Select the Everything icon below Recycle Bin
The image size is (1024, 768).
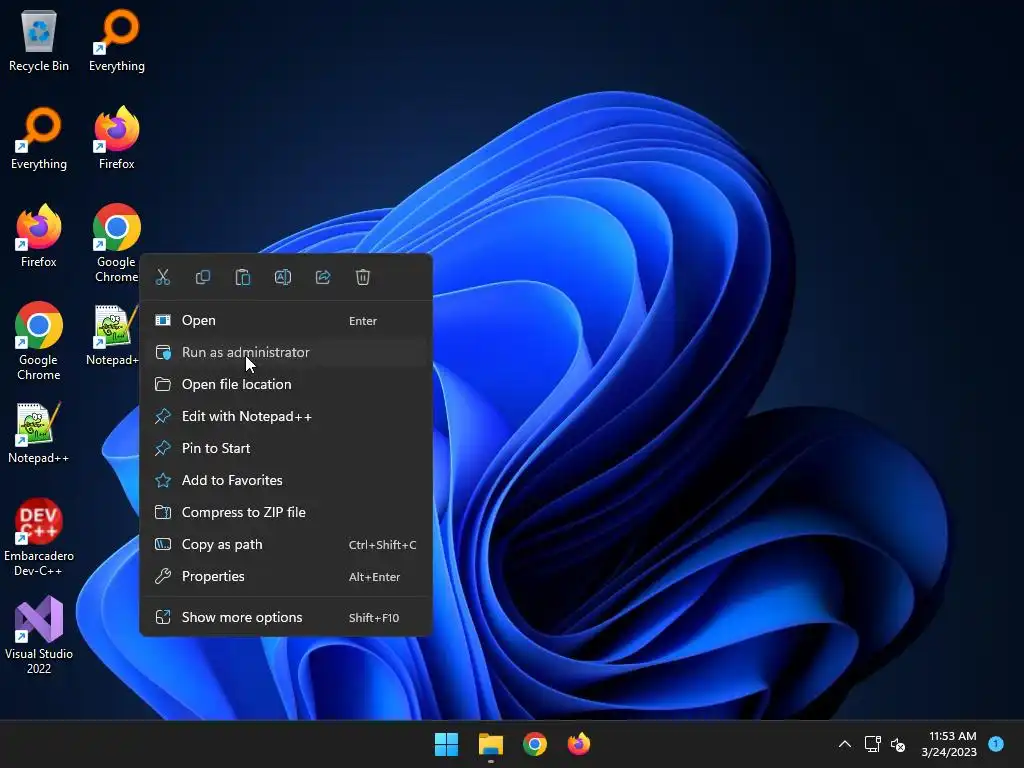(39, 139)
